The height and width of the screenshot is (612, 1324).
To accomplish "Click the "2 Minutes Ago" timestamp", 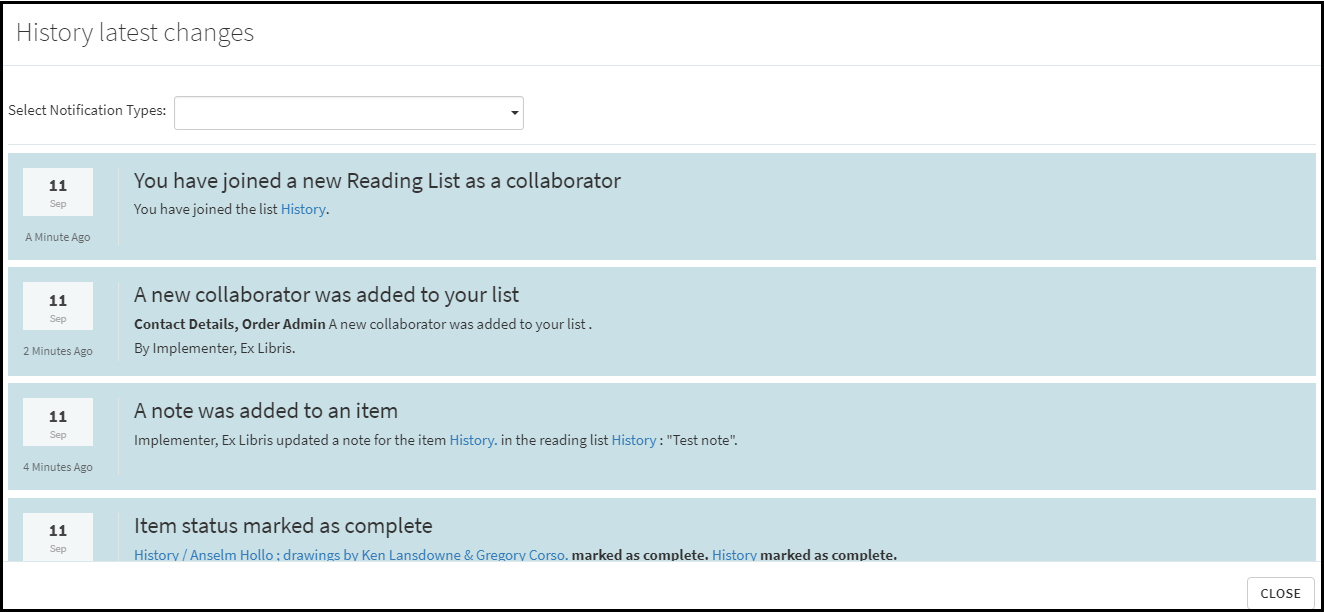I will click(x=58, y=351).
